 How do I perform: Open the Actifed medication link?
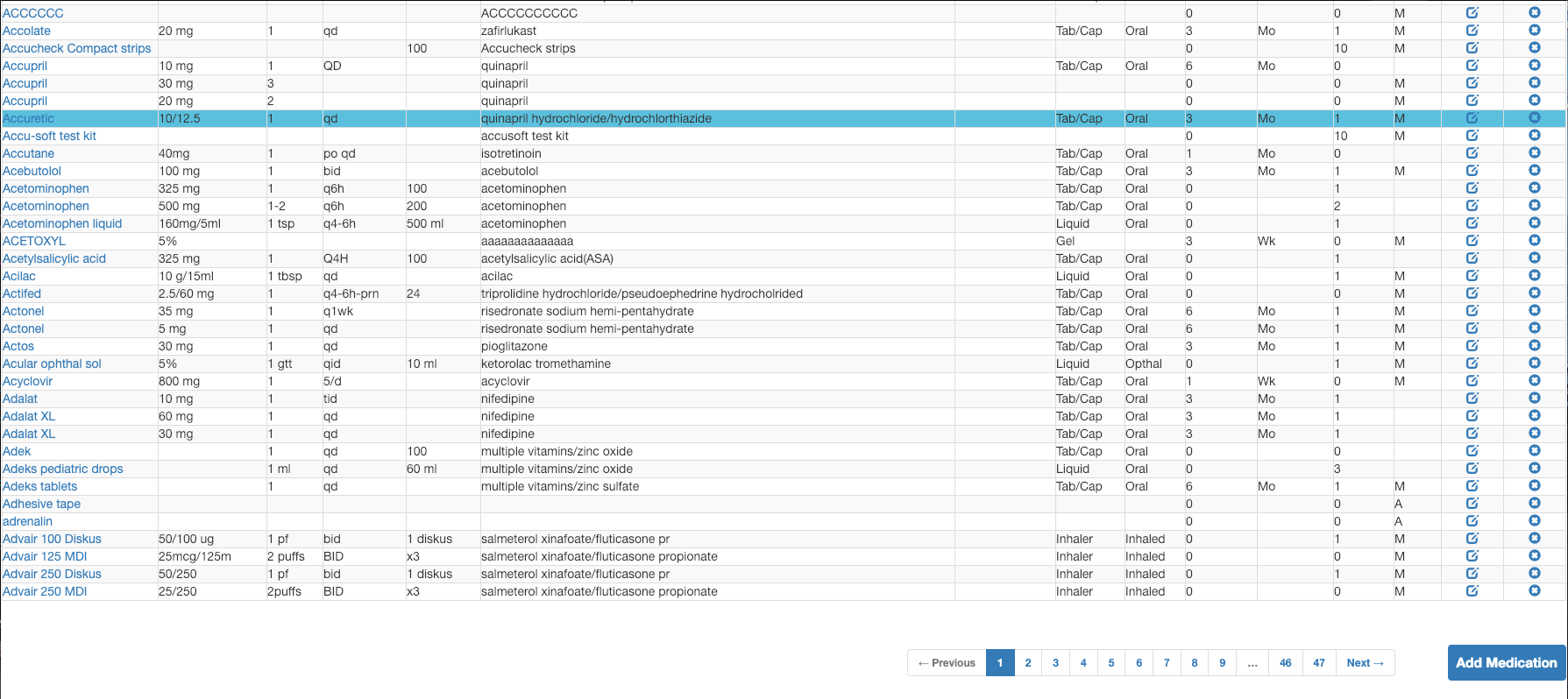22,293
